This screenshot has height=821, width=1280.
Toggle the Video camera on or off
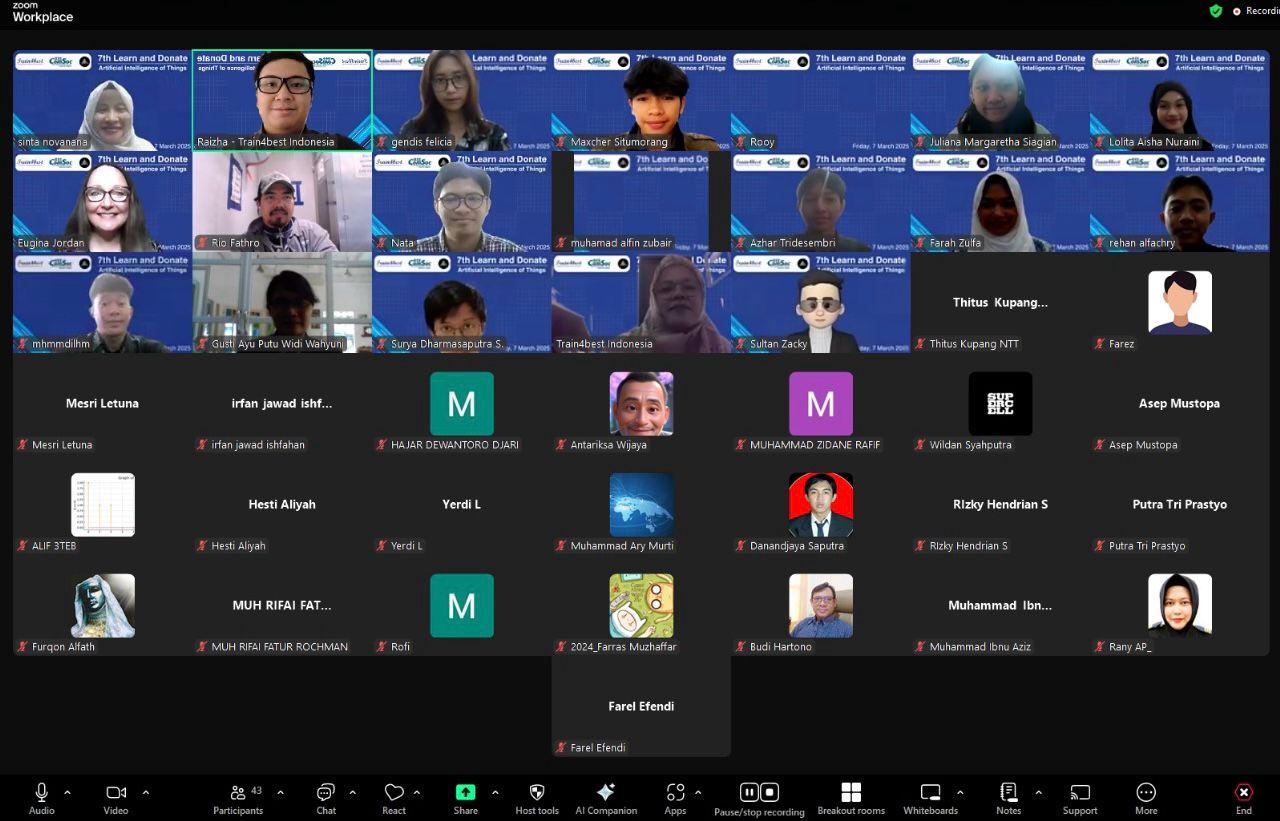click(x=116, y=793)
